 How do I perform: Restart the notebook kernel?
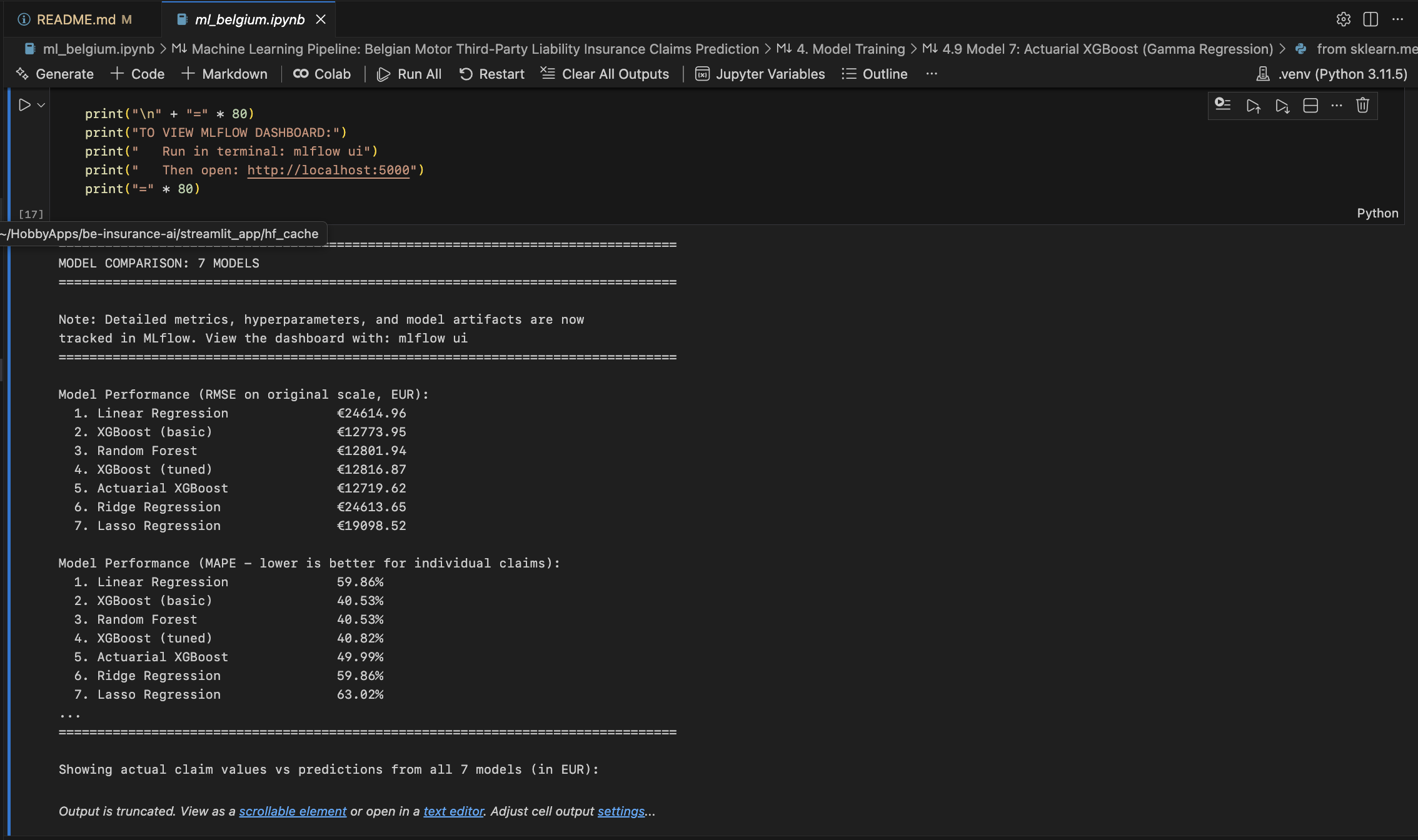[492, 74]
